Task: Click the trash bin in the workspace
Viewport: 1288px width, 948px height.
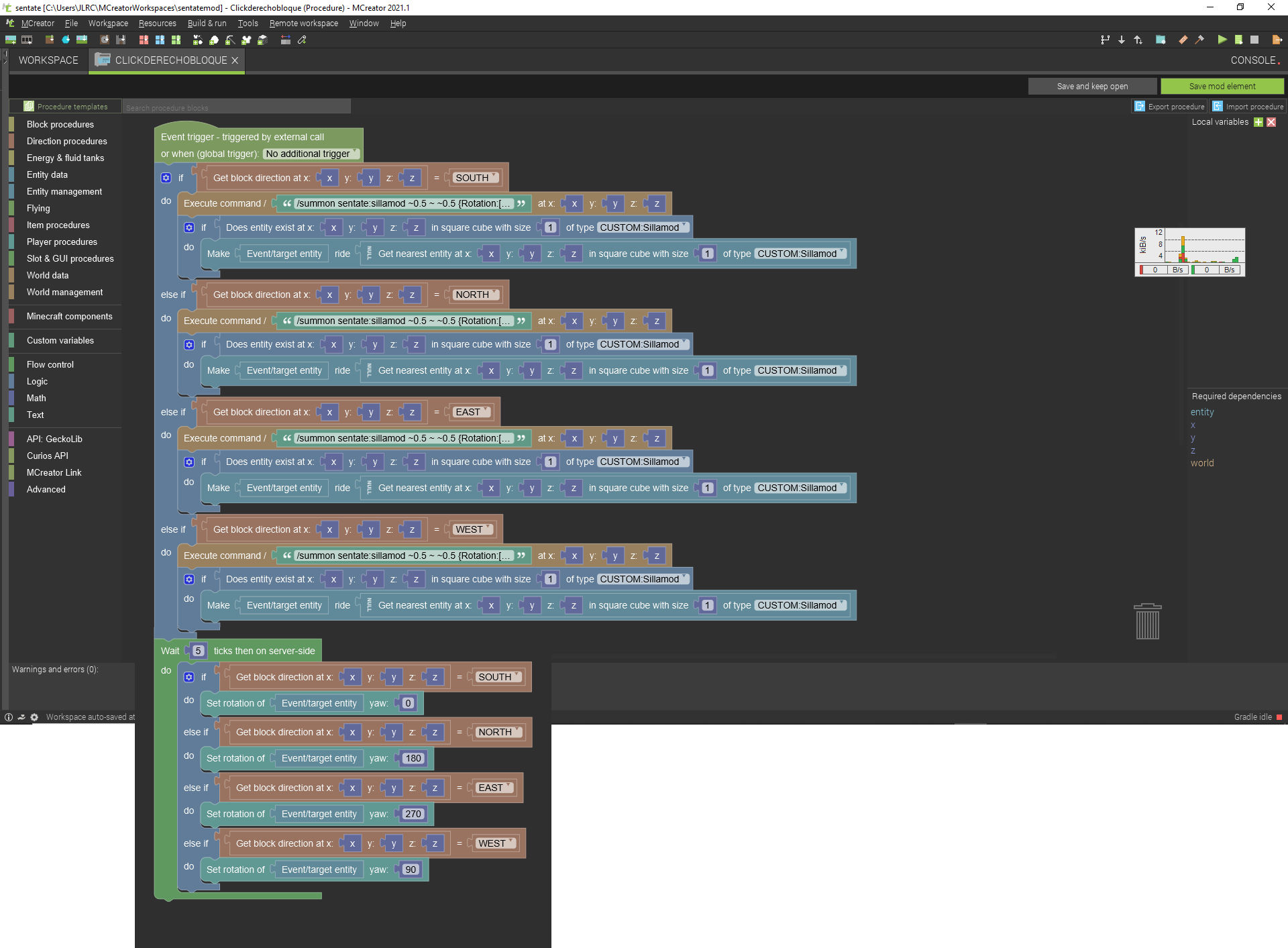Action: (x=1147, y=621)
